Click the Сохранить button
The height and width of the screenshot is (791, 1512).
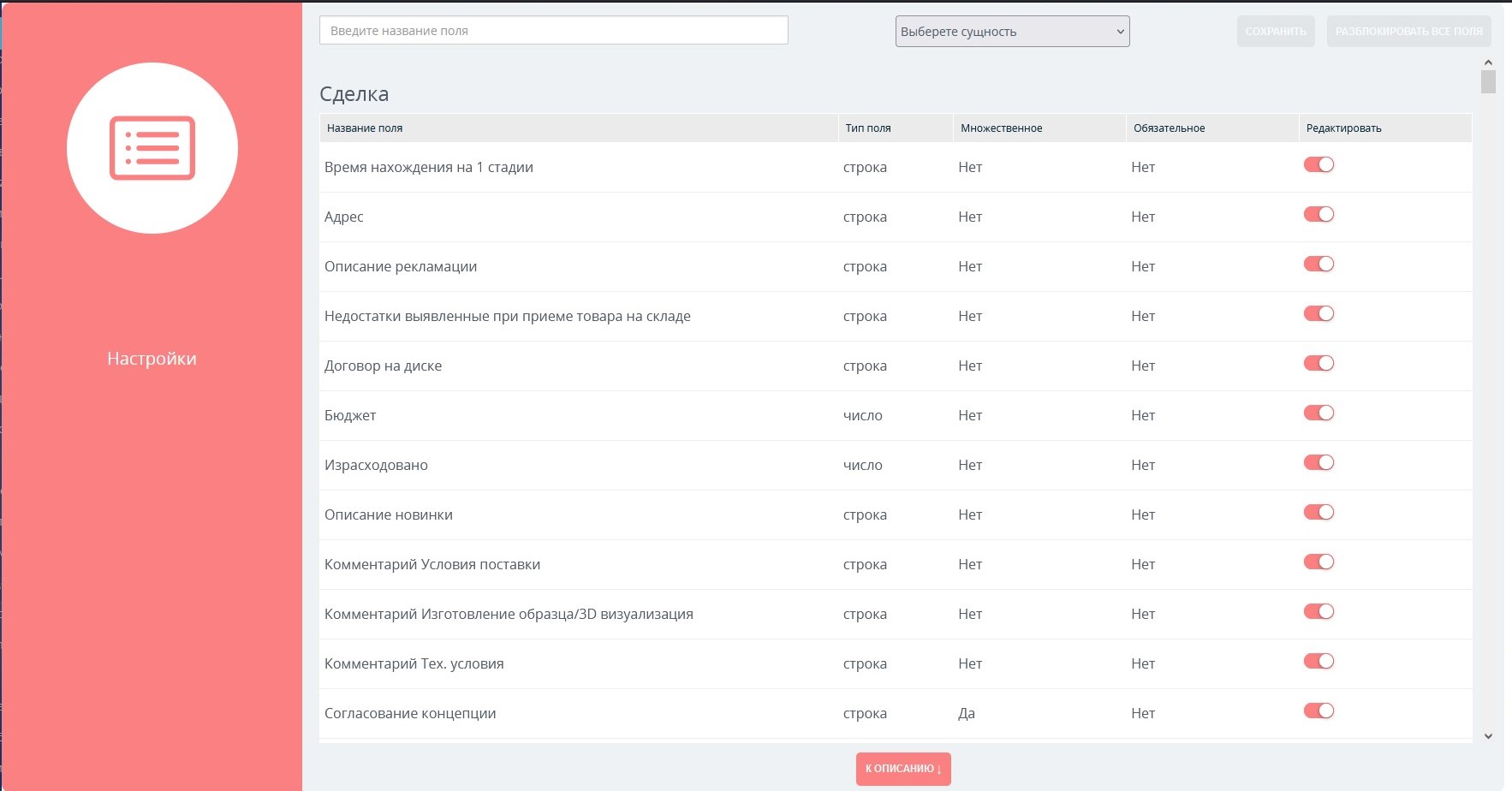click(1275, 32)
